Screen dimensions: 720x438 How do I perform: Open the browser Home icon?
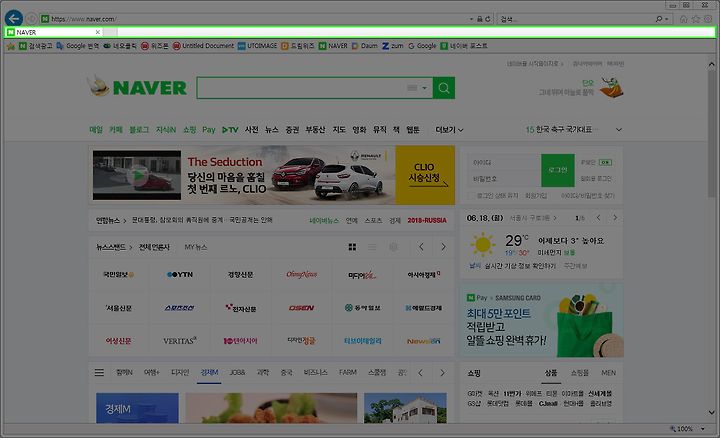pos(683,19)
